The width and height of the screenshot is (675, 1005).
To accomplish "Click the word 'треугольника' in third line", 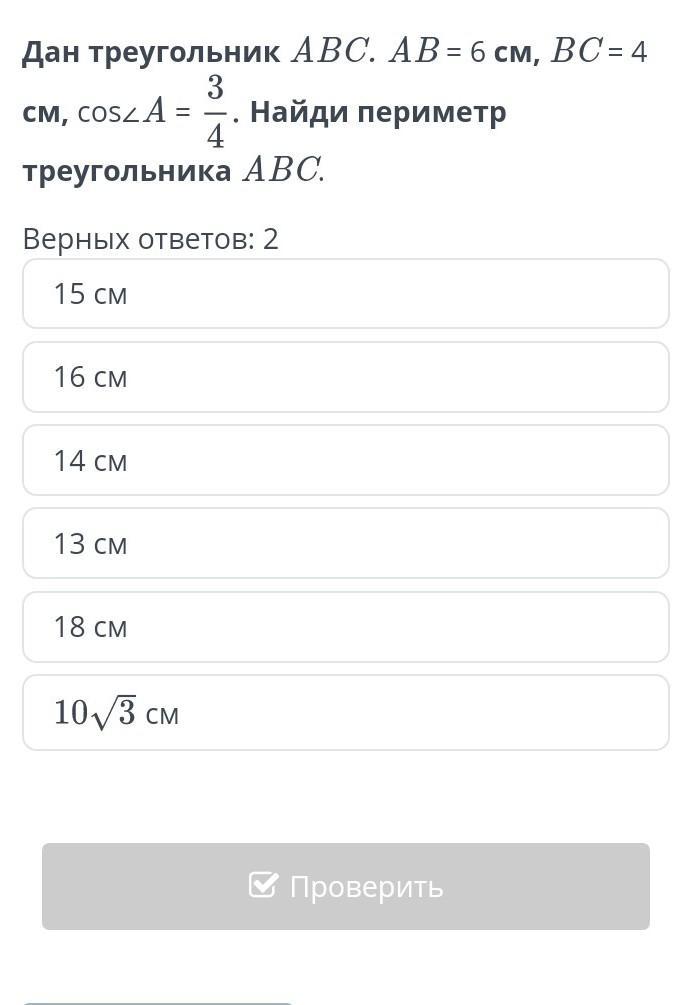I will [x=126, y=171].
